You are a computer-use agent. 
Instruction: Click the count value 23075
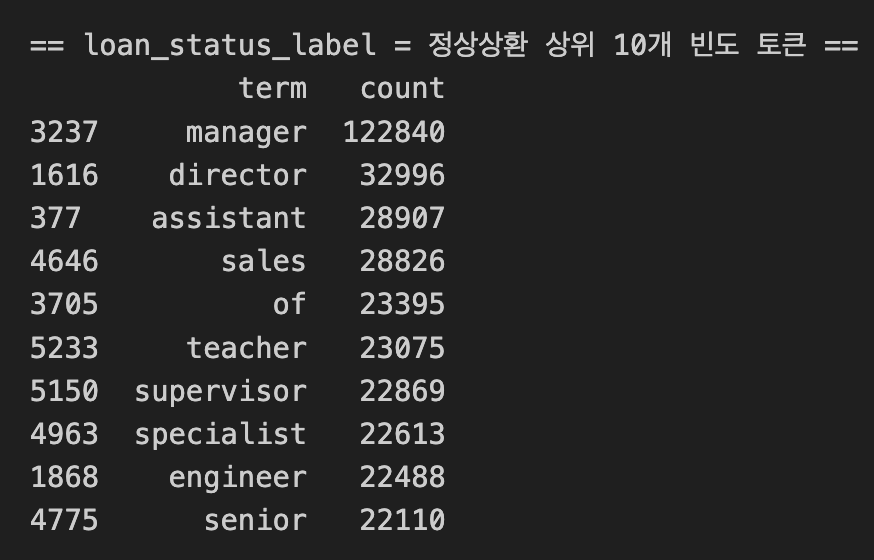click(x=402, y=348)
